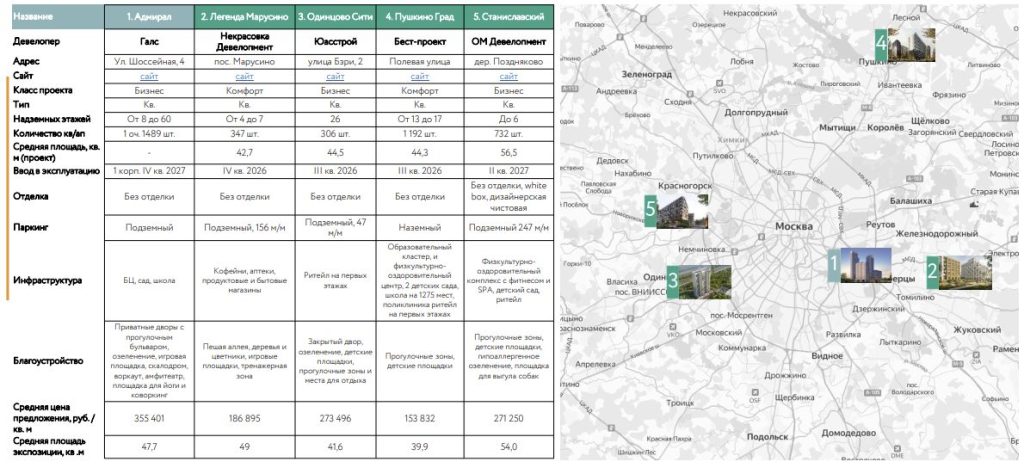This screenshot has height=474, width=1024.
Task: Click the address 'улица Бэри, 2'
Action: 335,62
